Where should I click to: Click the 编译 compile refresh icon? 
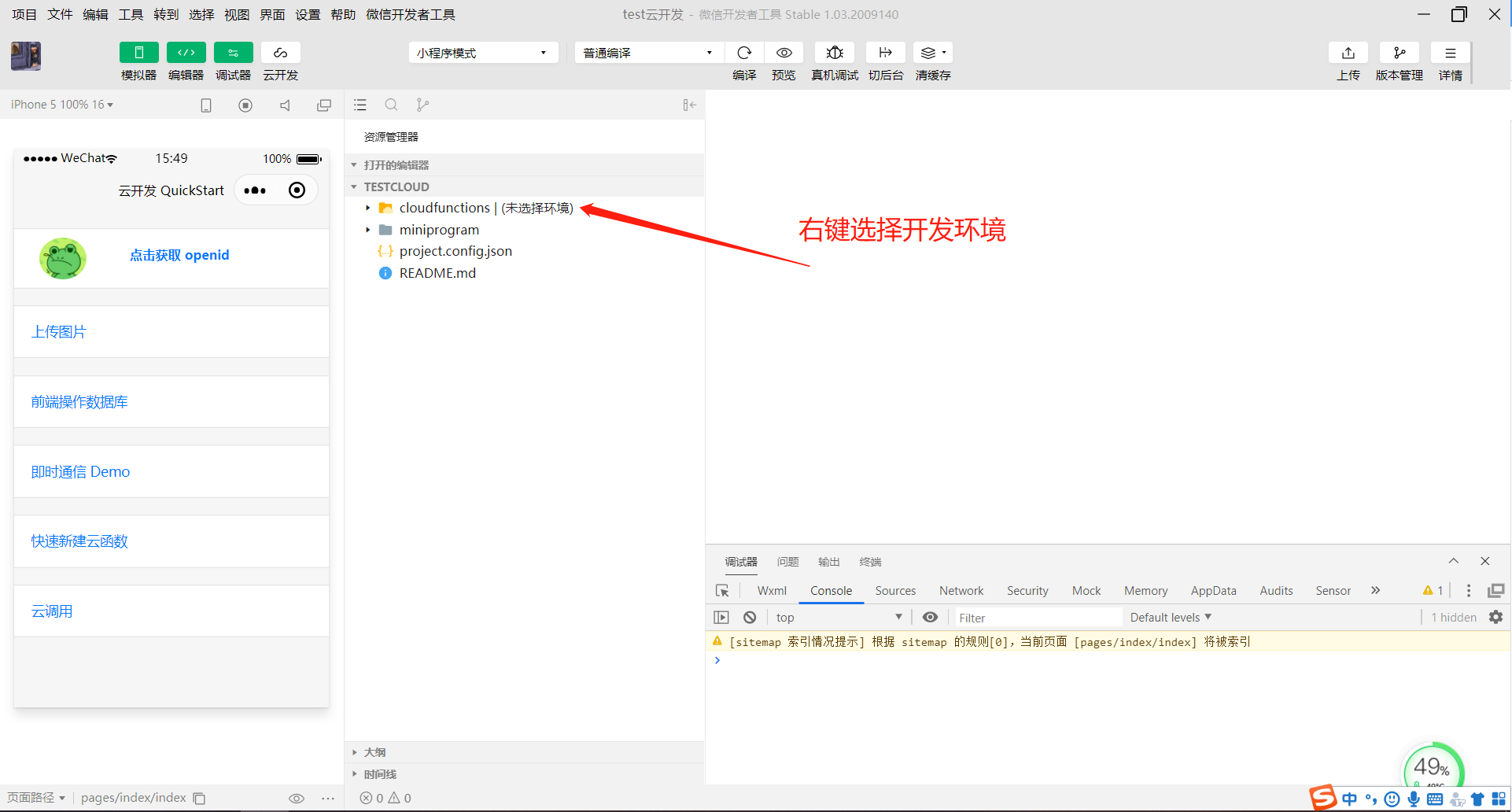point(744,53)
